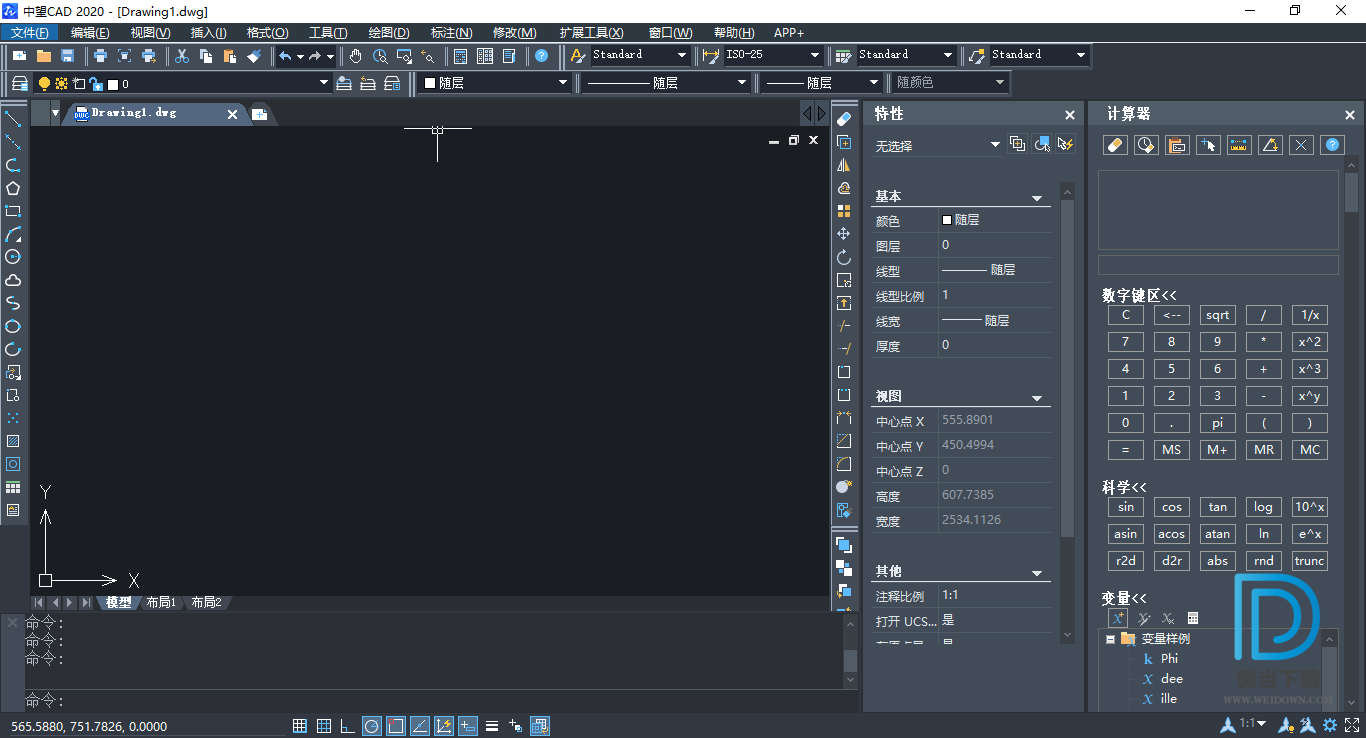1366x738 pixels.
Task: Create a new drawing file
Action: (x=20, y=56)
